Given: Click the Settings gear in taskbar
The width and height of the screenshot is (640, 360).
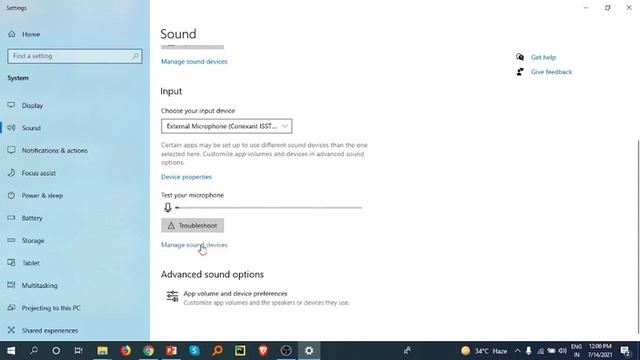Looking at the screenshot, I should [x=309, y=351].
